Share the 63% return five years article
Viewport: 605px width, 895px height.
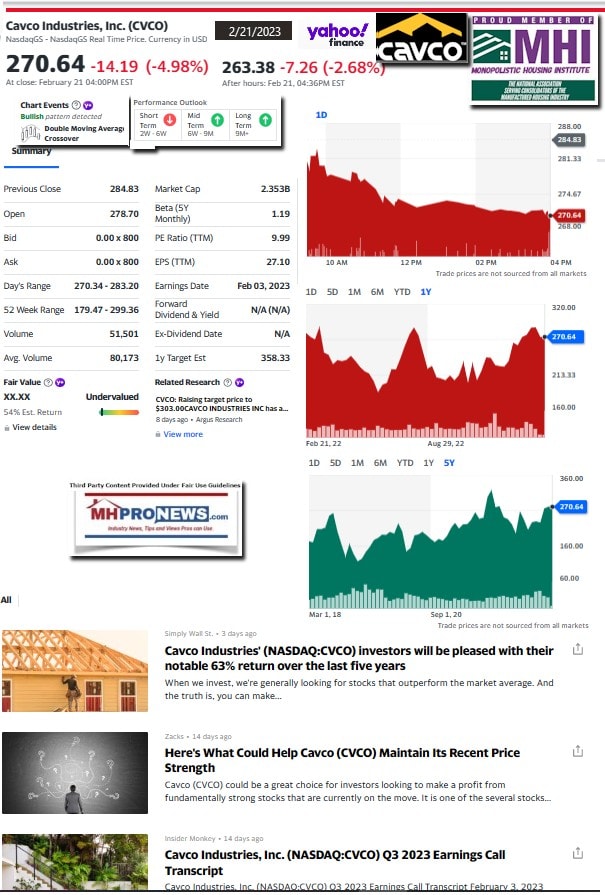point(578,650)
